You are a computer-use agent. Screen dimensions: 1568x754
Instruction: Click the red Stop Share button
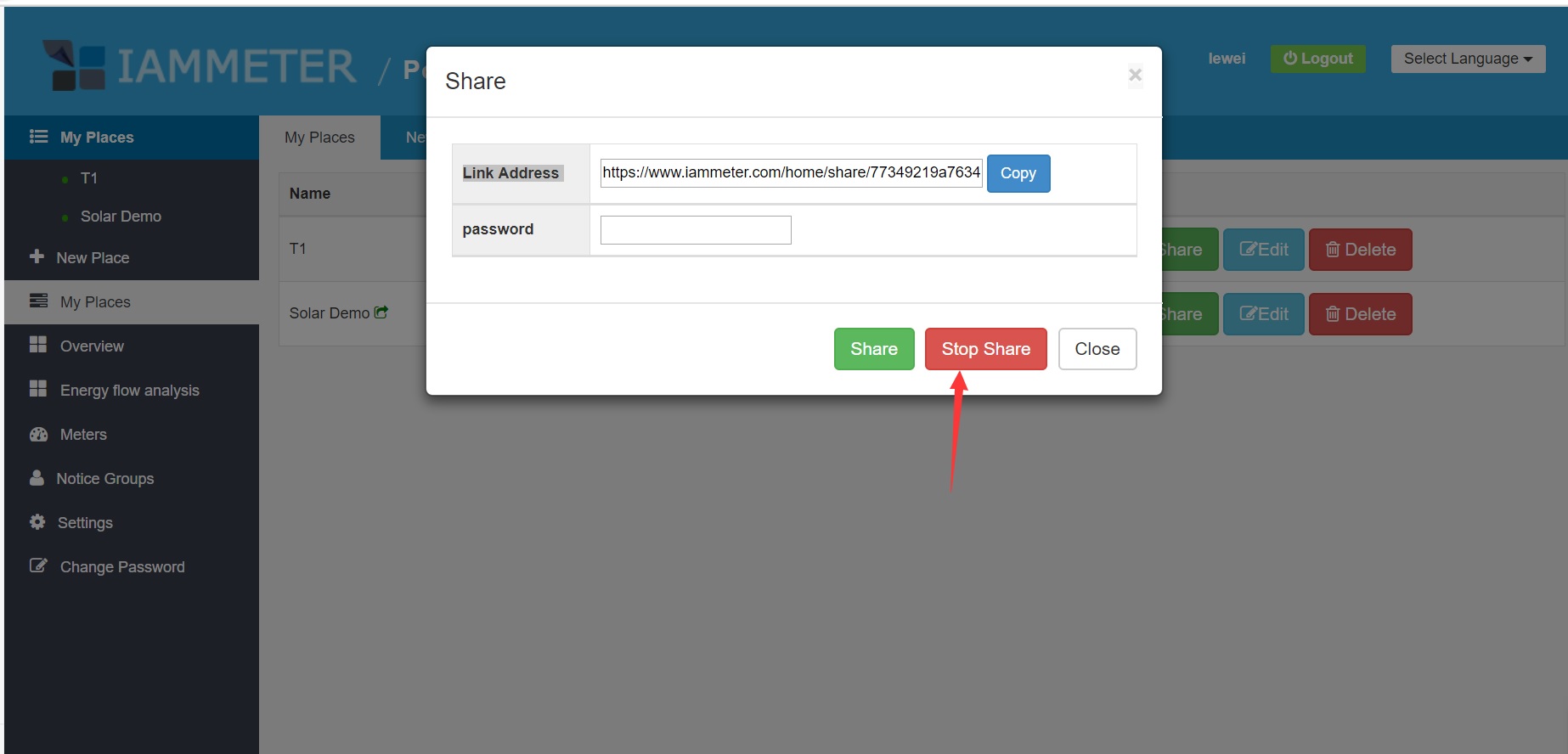tap(985, 349)
